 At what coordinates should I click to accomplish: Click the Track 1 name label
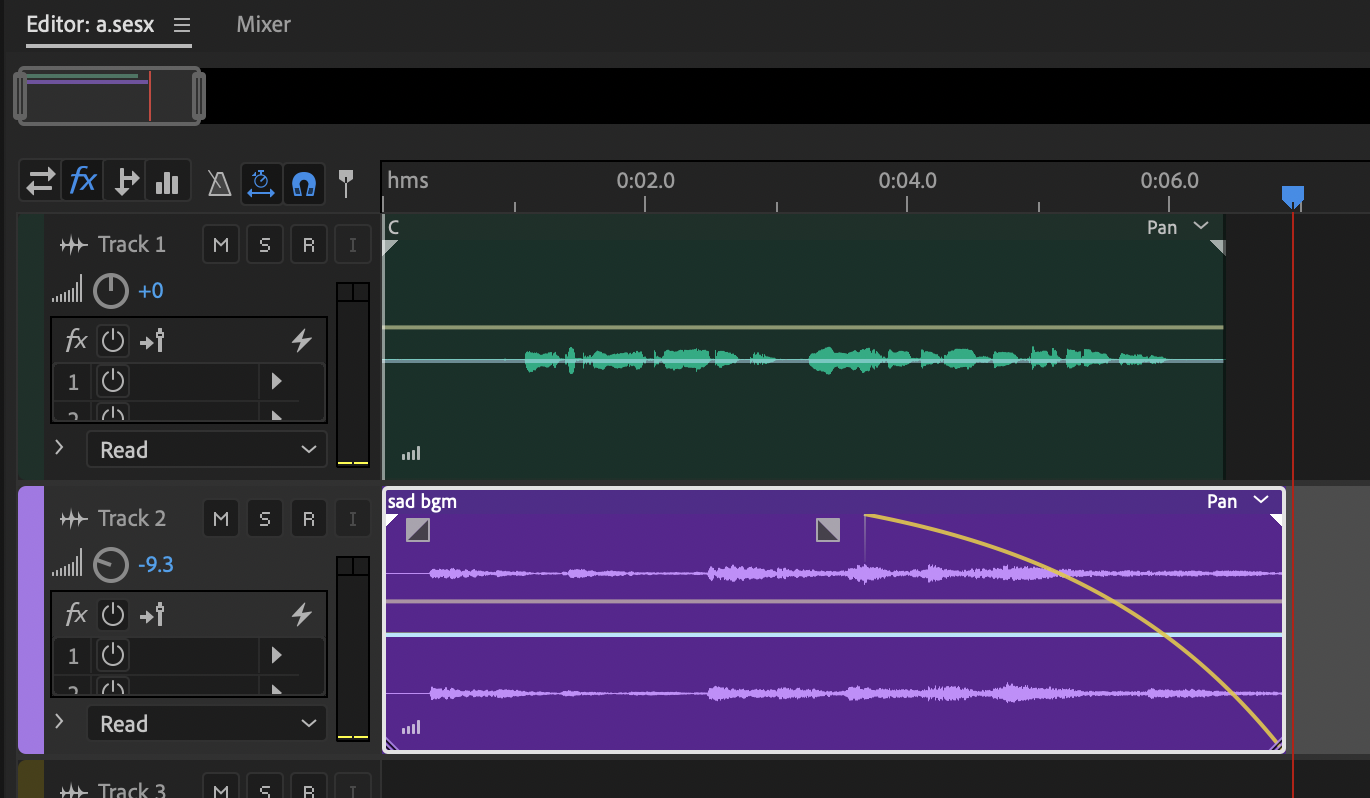132,245
